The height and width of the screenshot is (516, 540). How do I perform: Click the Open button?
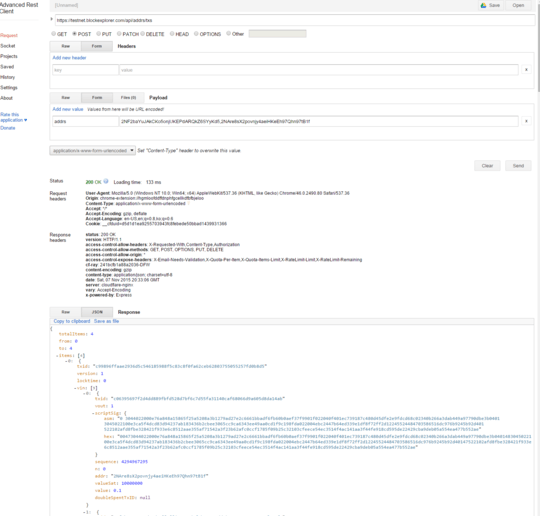point(518,5)
